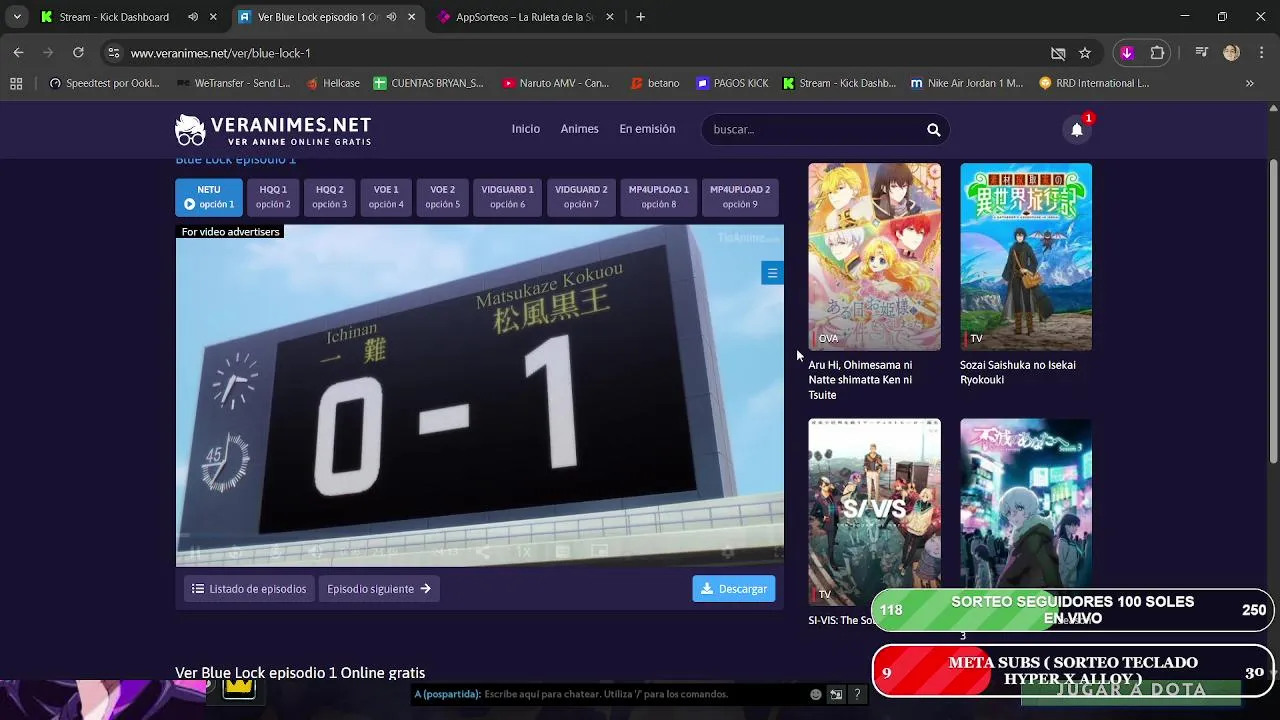Open betano bookmark
The width and height of the screenshot is (1280, 720).
tap(655, 83)
